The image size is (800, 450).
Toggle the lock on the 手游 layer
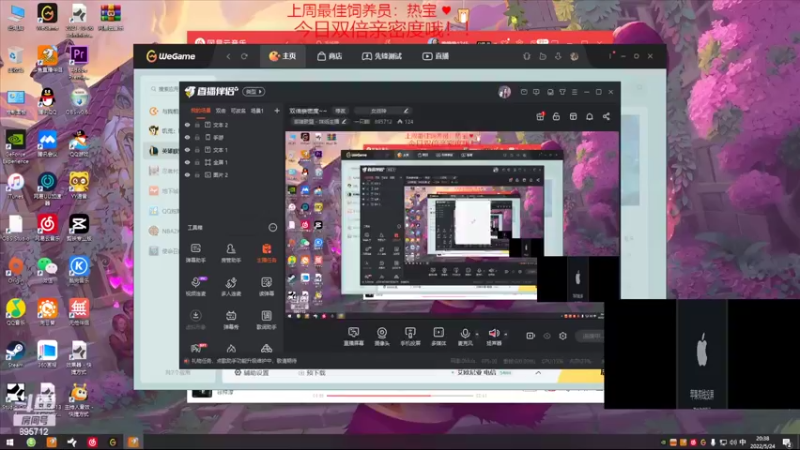tap(197, 137)
